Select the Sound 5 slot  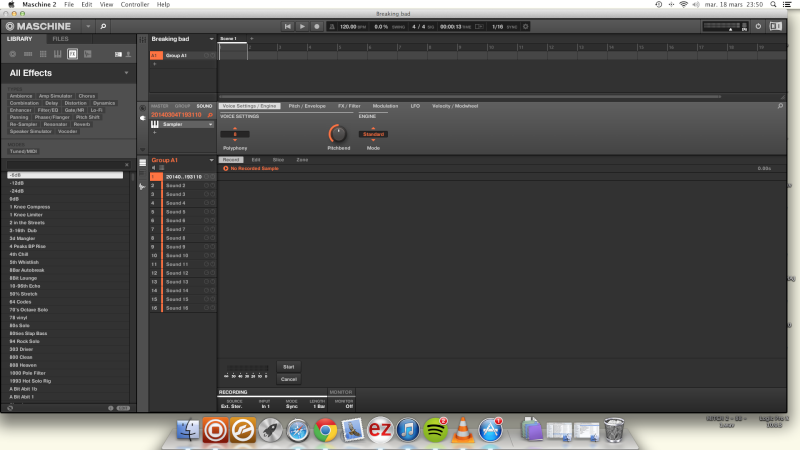(183, 212)
